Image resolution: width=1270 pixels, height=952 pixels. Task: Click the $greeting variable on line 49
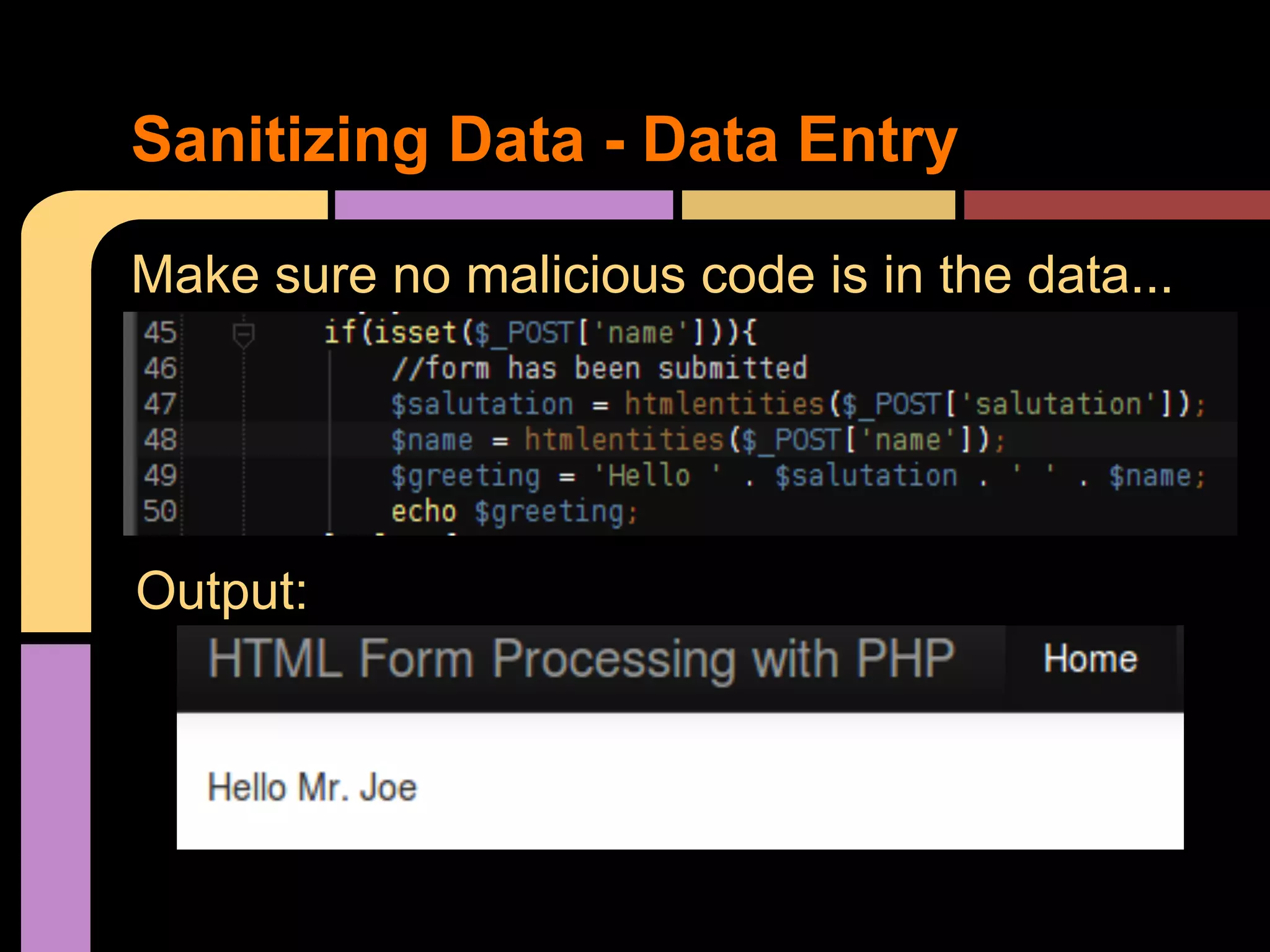[x=465, y=476]
